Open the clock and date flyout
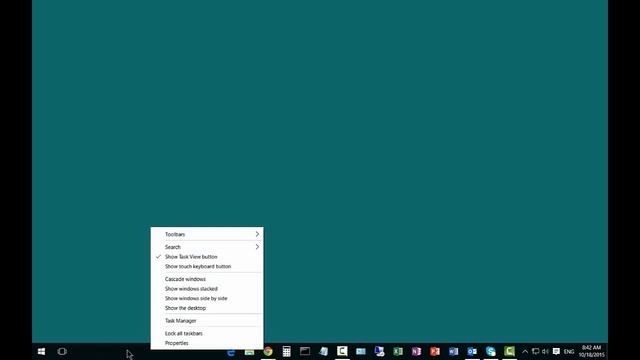 591,351
